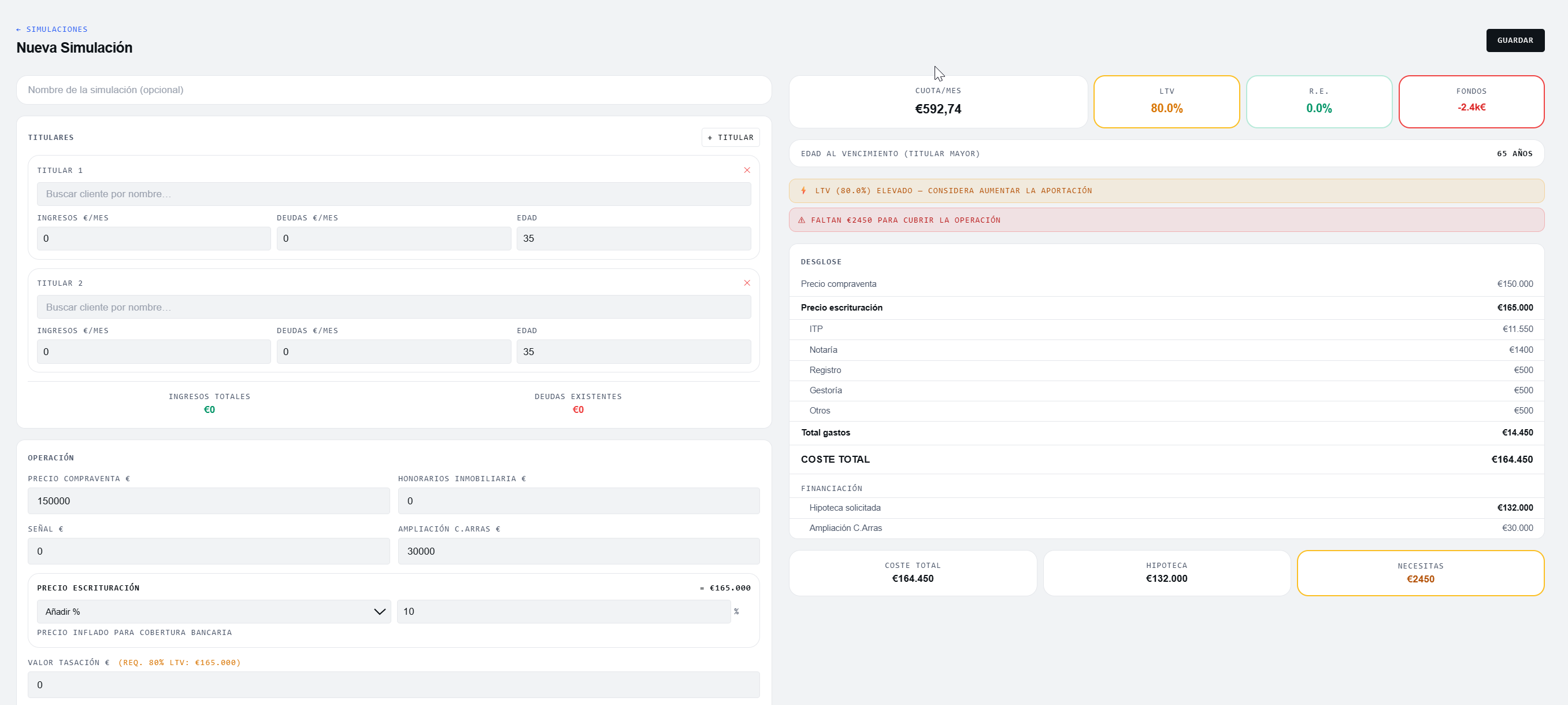
Task: Select the LTV 80.0% card
Action: (1166, 102)
